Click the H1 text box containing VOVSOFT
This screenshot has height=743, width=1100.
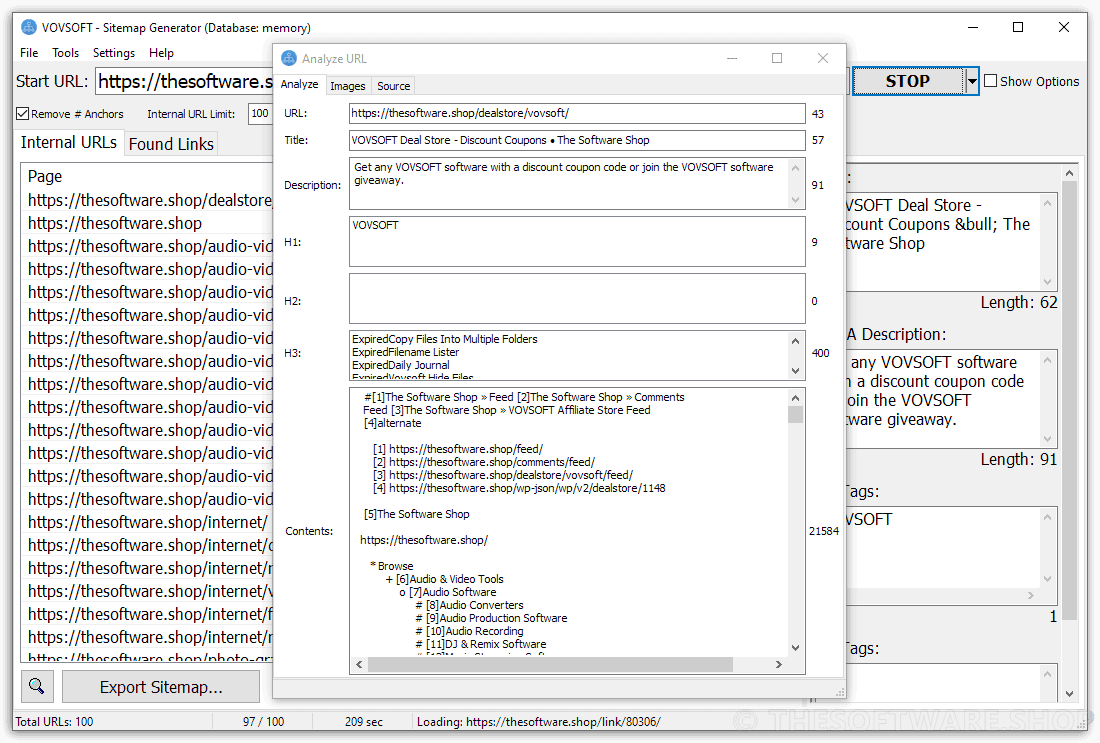pyautogui.click(x=577, y=241)
